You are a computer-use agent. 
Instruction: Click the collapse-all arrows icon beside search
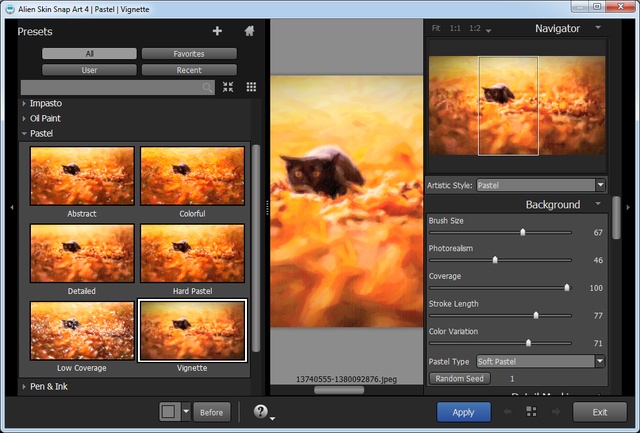tap(228, 87)
